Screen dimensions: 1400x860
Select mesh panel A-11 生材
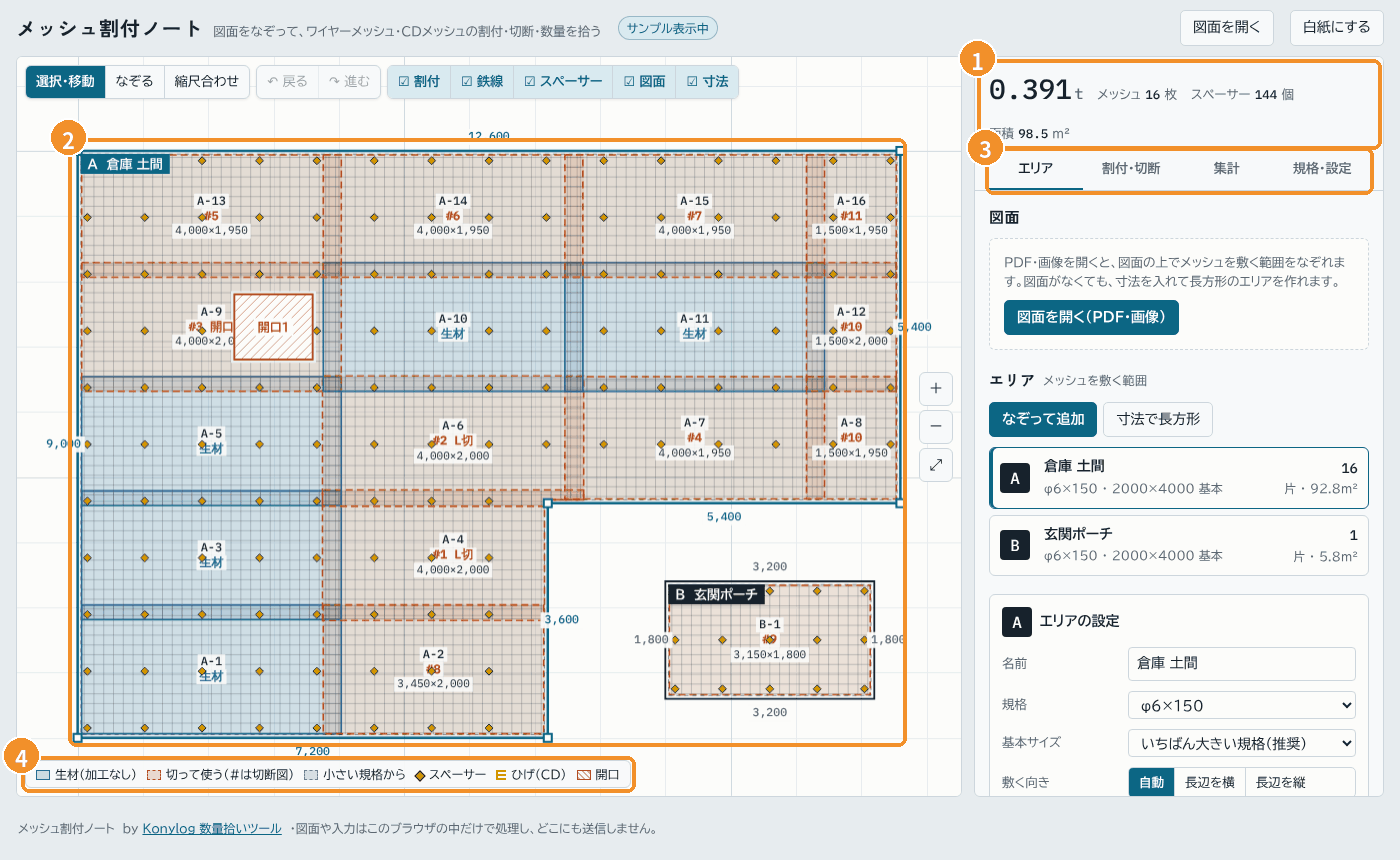[694, 326]
